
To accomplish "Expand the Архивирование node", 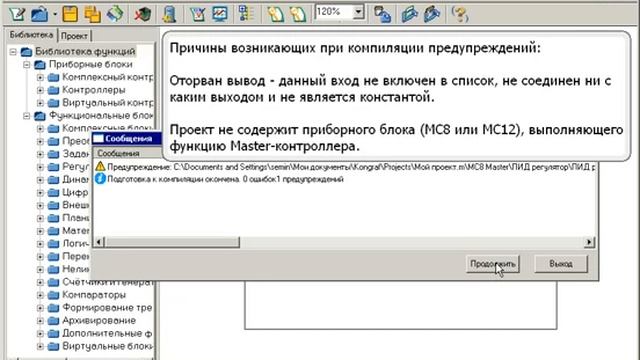I will click(40, 321).
